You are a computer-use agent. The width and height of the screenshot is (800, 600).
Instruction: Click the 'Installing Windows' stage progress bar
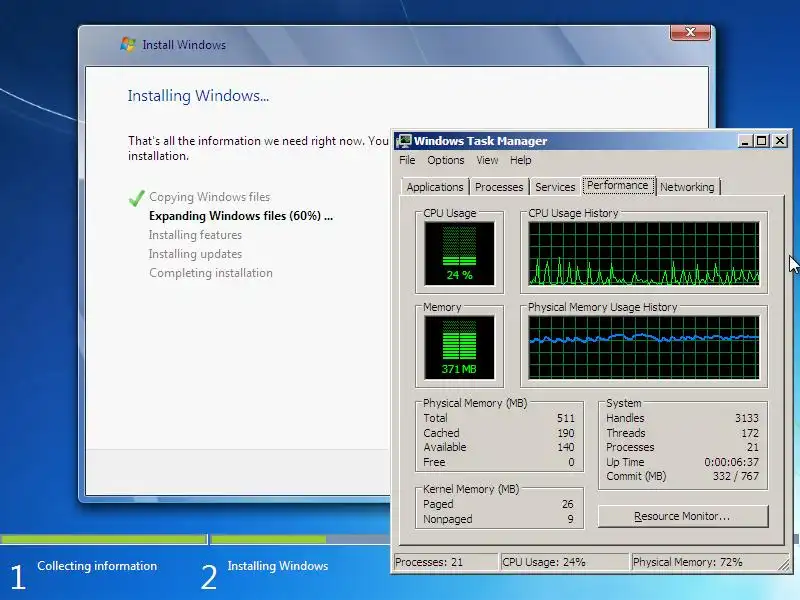(x=301, y=539)
